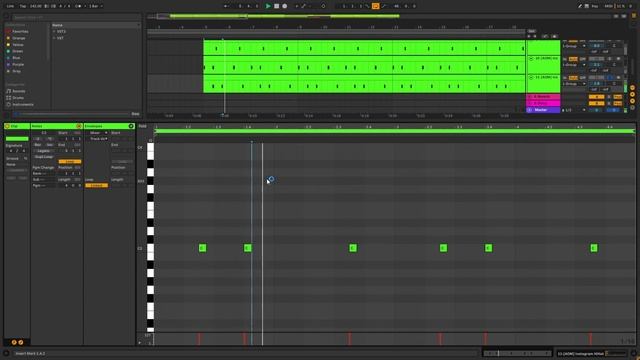Screen dimensions: 640x360
Task: Select the Blue collection
Action: 16,58
